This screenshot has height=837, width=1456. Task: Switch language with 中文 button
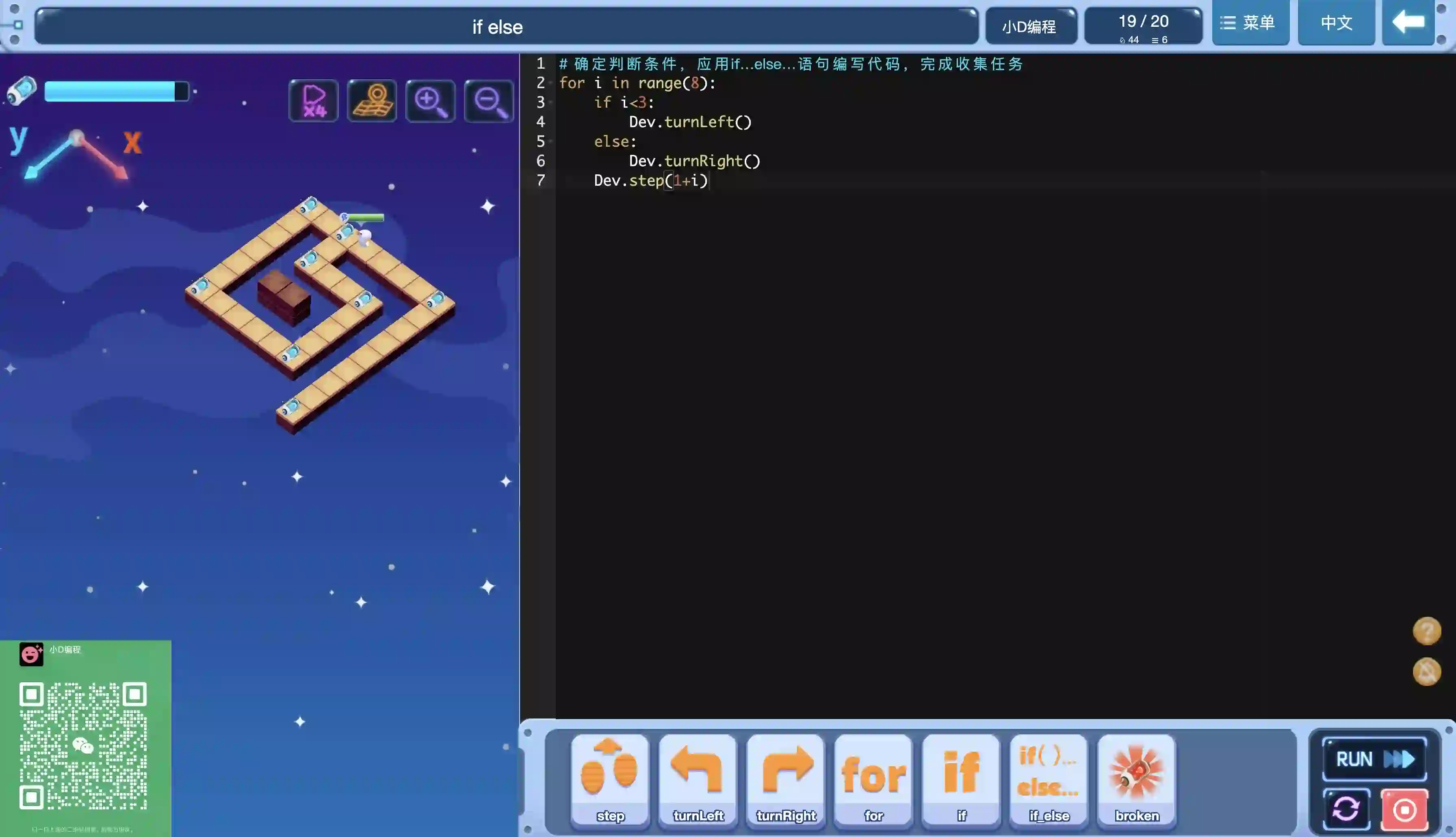[x=1336, y=23]
